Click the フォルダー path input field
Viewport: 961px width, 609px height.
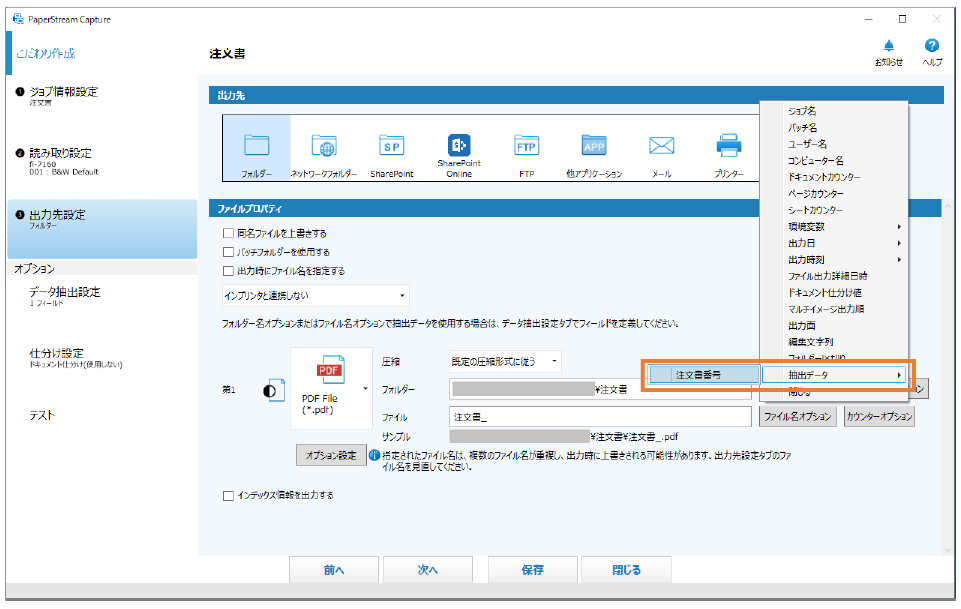pos(600,390)
